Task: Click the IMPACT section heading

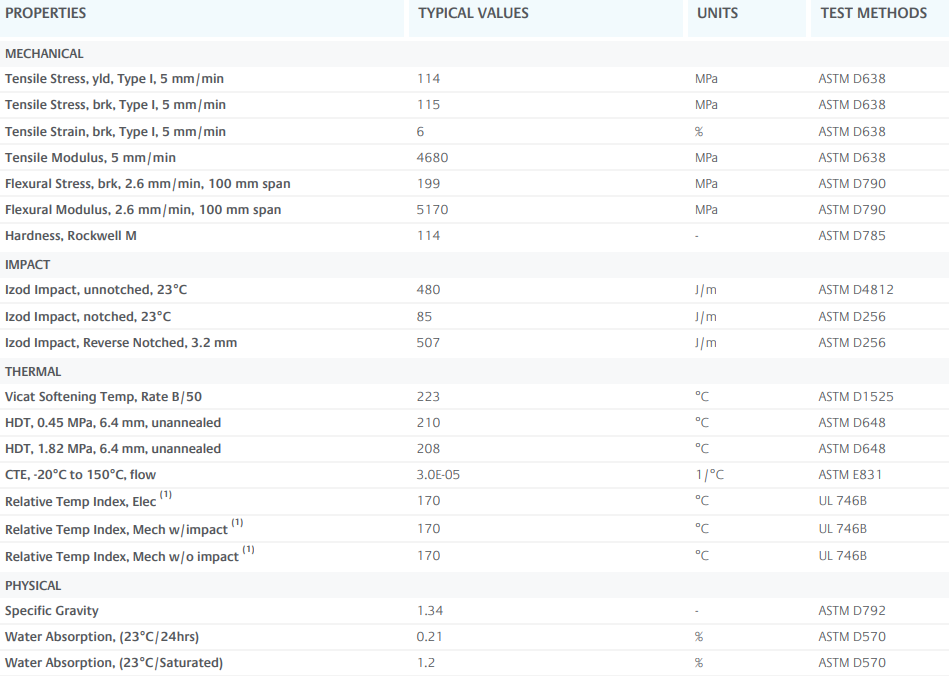Action: [x=27, y=265]
